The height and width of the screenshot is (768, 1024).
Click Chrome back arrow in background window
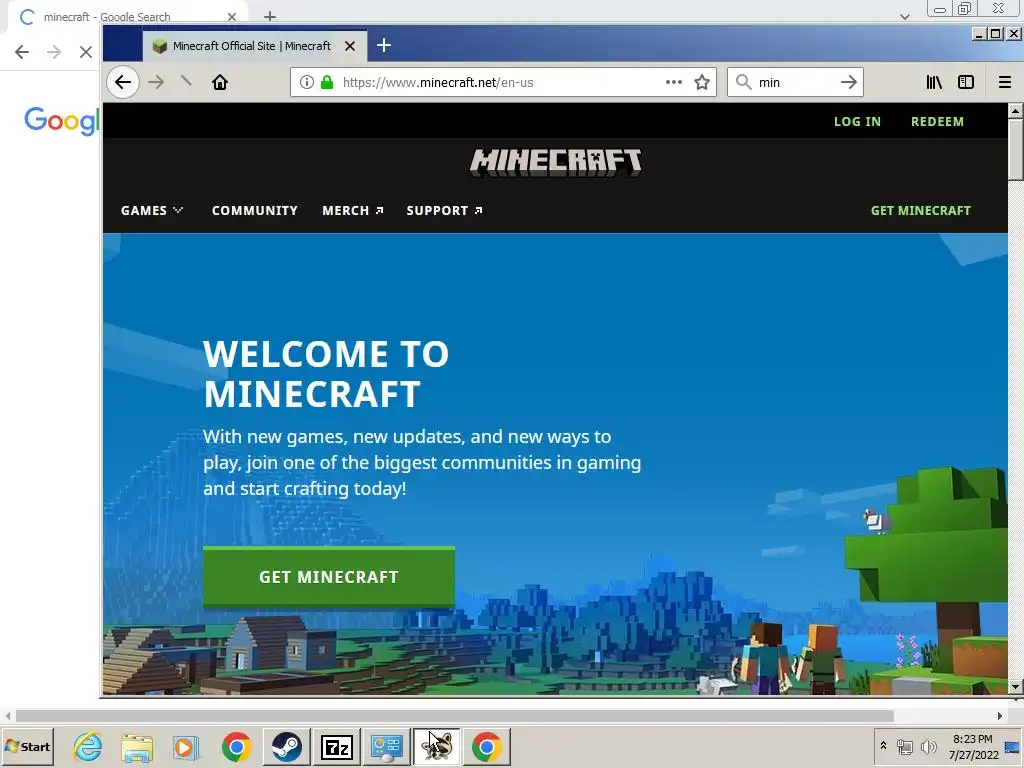pyautogui.click(x=22, y=52)
